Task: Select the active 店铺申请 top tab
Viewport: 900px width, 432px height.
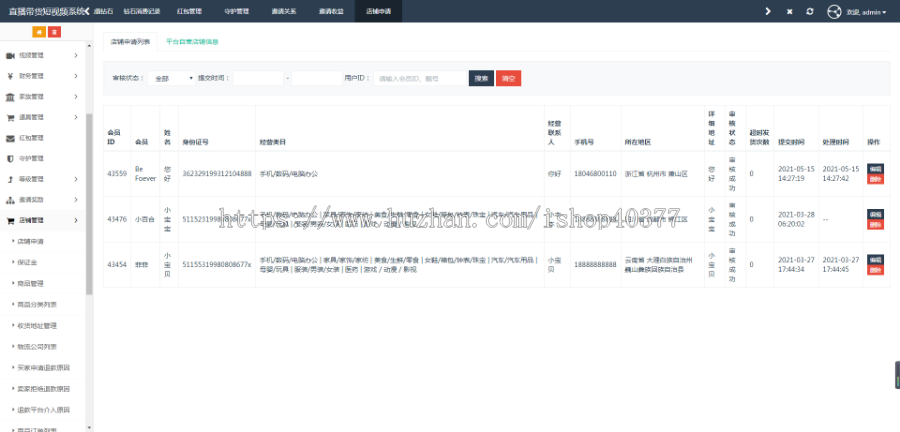Action: [x=379, y=11]
